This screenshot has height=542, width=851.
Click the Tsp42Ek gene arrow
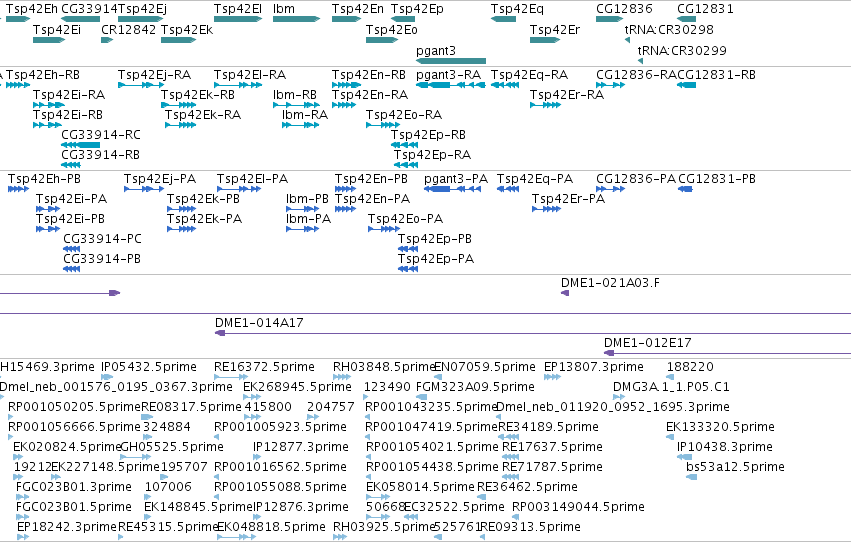(178, 40)
